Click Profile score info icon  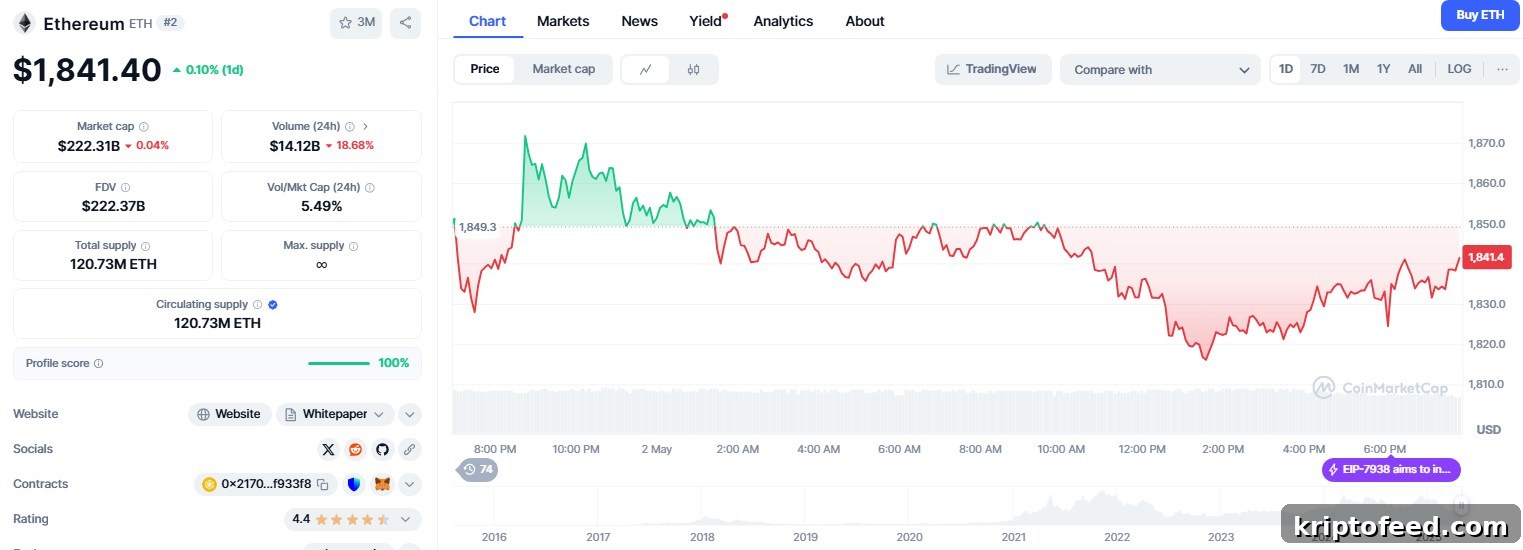(98, 364)
